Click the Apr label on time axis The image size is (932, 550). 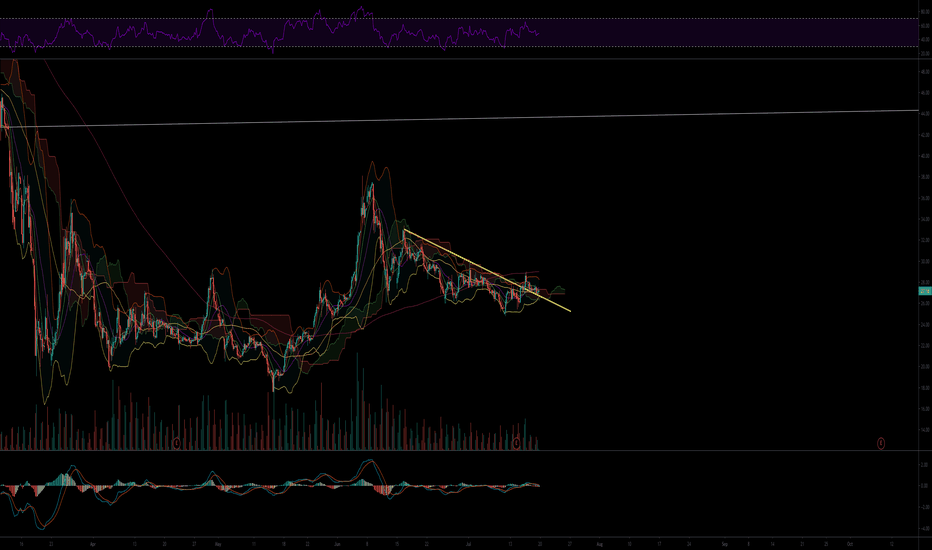click(x=93, y=544)
